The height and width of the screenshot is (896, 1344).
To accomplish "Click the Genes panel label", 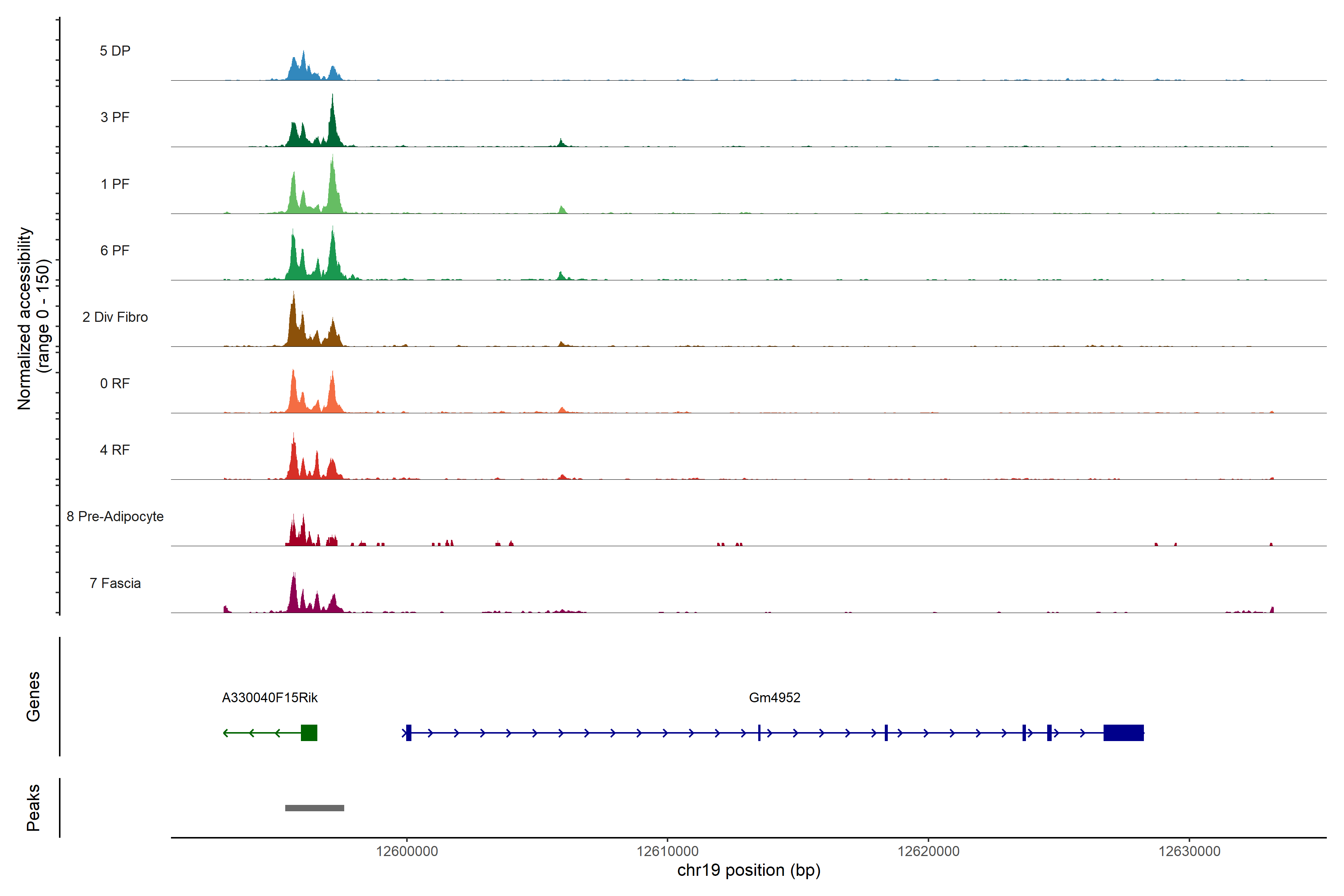I will (x=33, y=696).
